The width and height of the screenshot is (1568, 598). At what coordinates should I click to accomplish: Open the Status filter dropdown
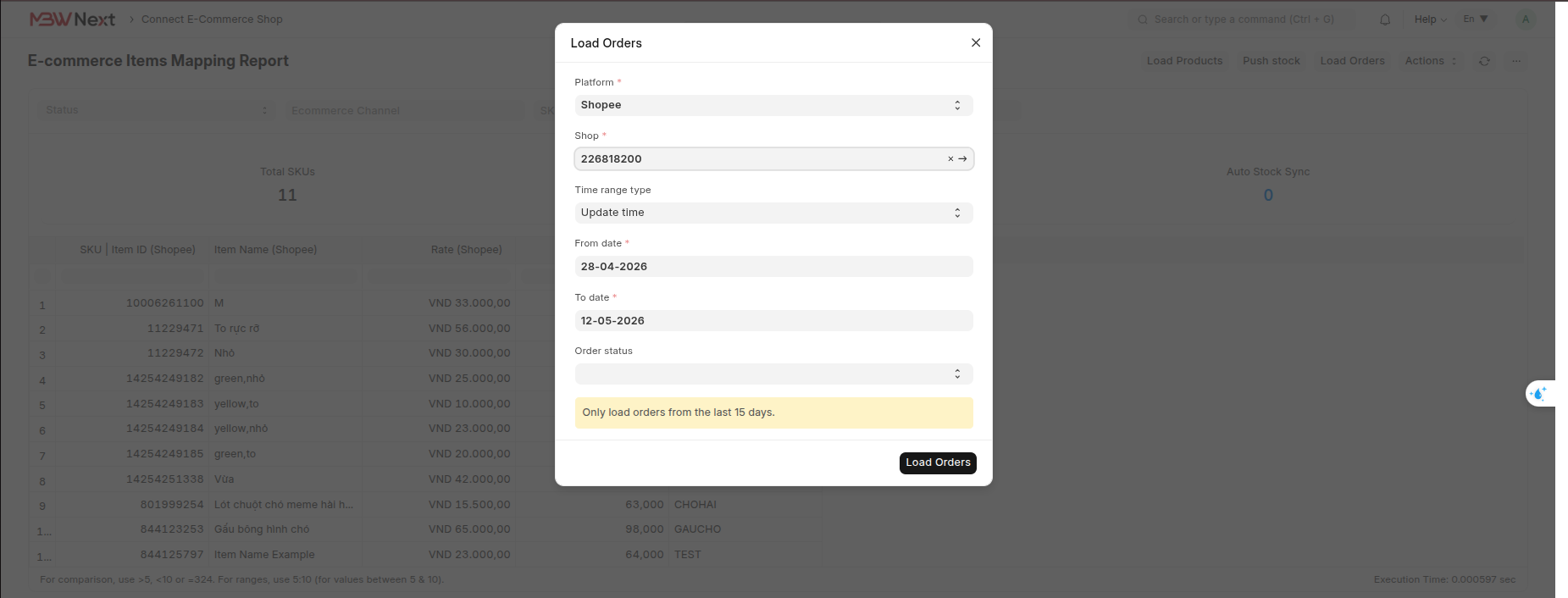pos(156,110)
